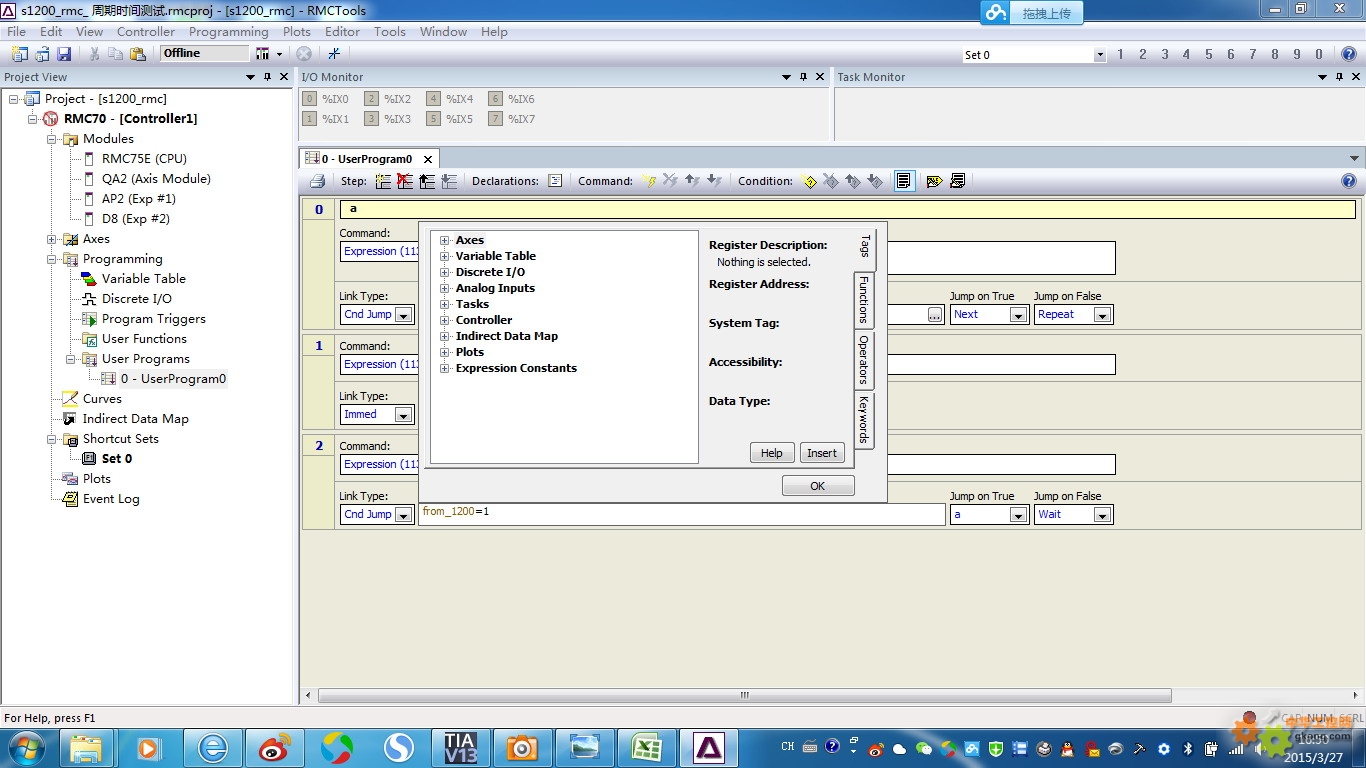Screen dimensions: 1366x768
Task: Open the step 0 Link Type Cnd Jump dropdown
Action: 404,315
